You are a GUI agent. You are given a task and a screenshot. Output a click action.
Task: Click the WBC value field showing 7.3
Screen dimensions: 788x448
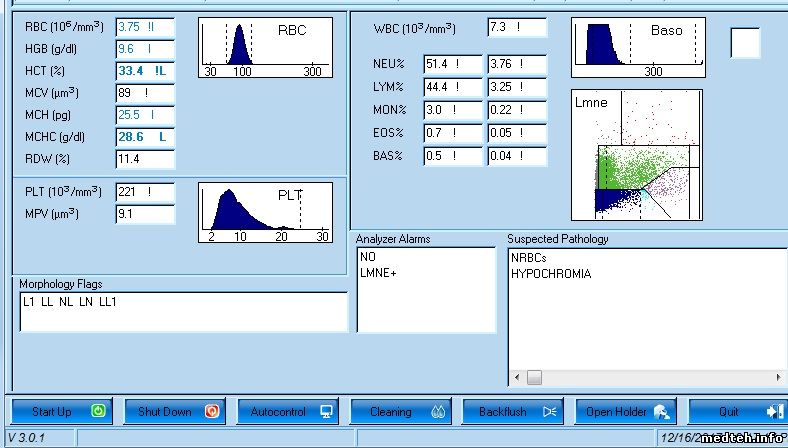[x=517, y=27]
